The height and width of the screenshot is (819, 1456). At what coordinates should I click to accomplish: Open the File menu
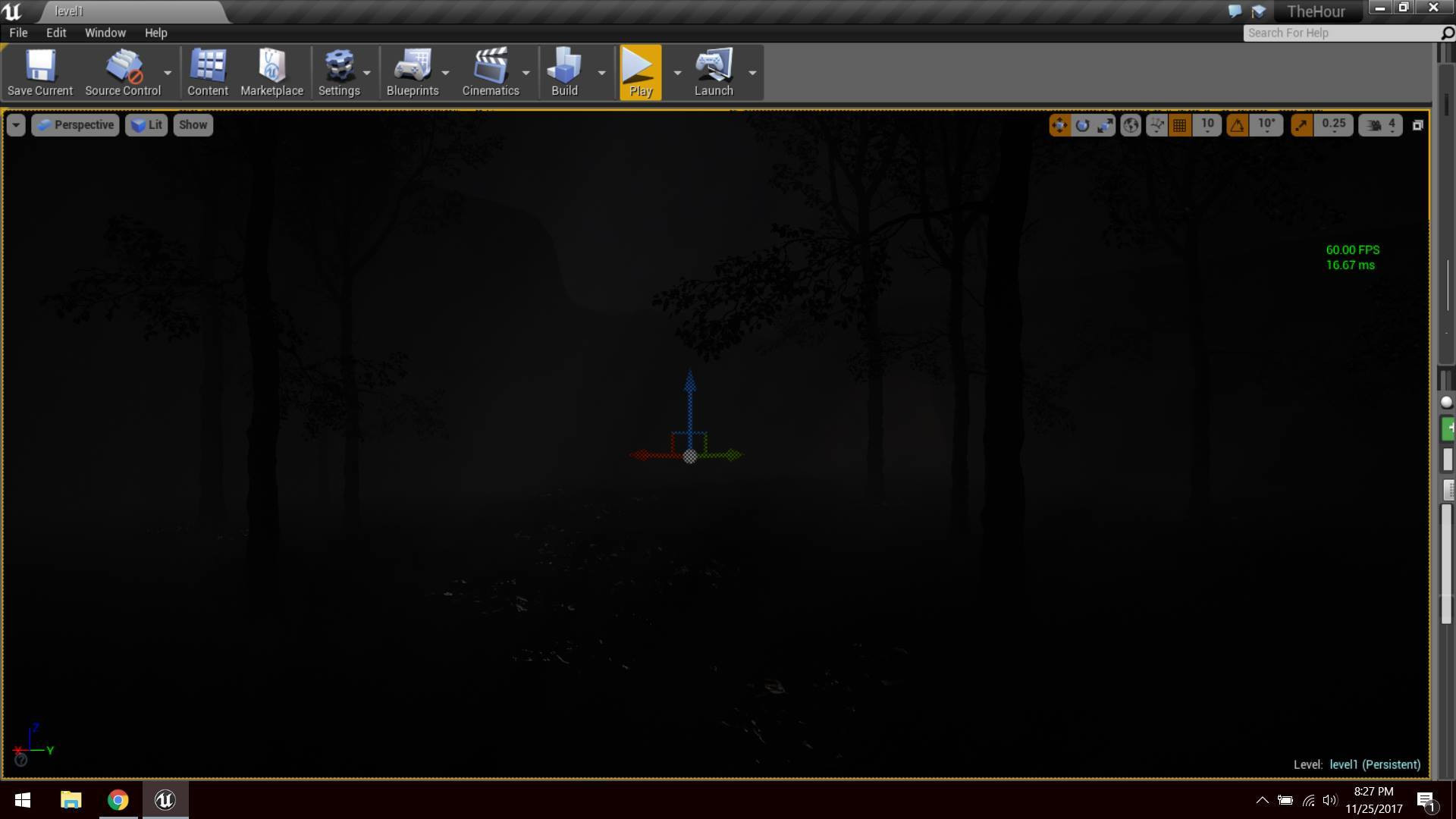(18, 33)
